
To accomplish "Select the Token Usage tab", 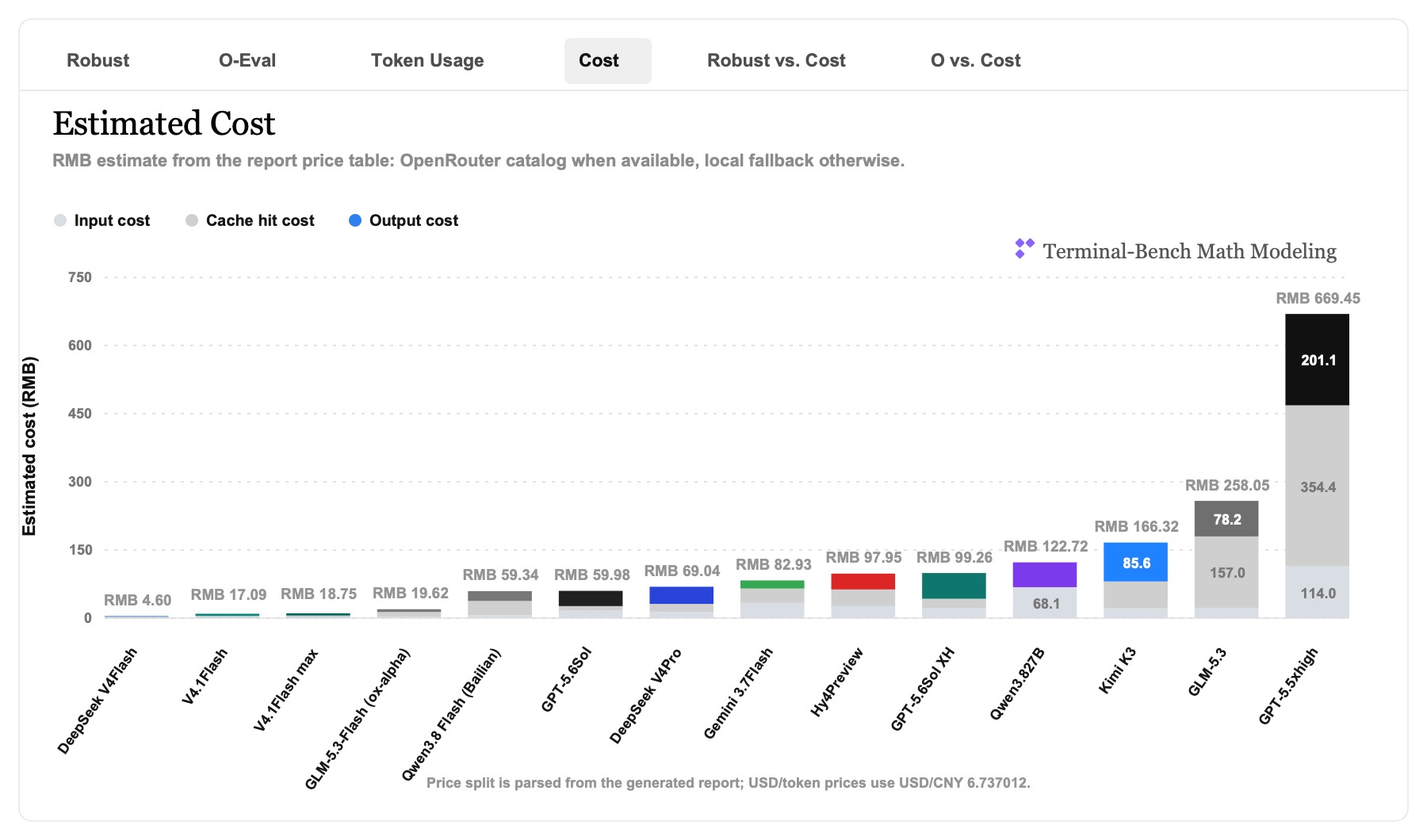I will click(x=427, y=60).
